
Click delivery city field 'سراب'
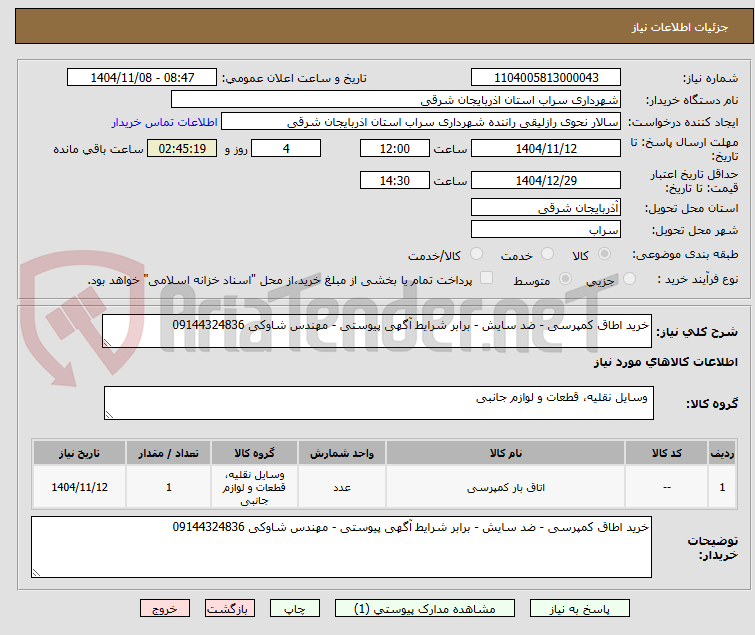click(546, 229)
